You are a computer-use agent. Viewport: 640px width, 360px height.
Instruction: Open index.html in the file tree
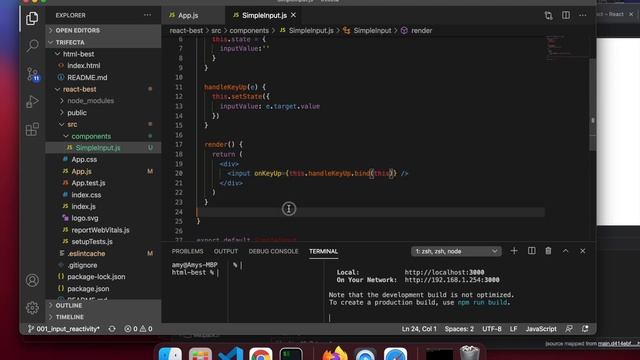(x=84, y=65)
